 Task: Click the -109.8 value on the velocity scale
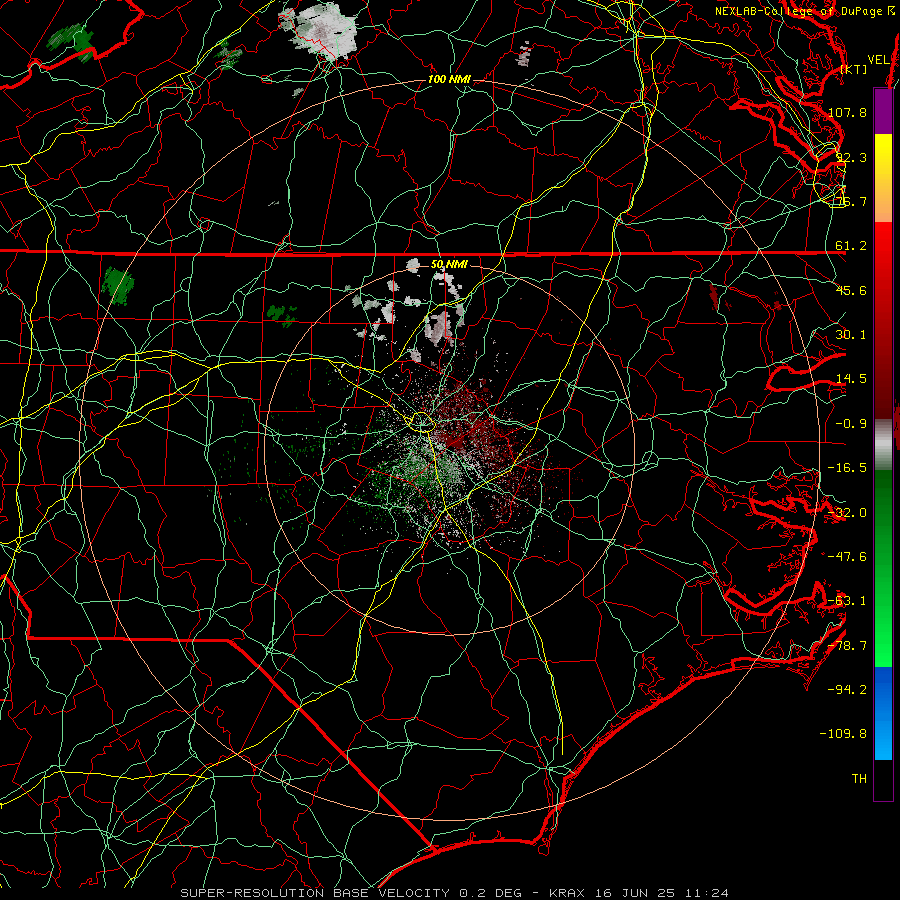click(843, 734)
